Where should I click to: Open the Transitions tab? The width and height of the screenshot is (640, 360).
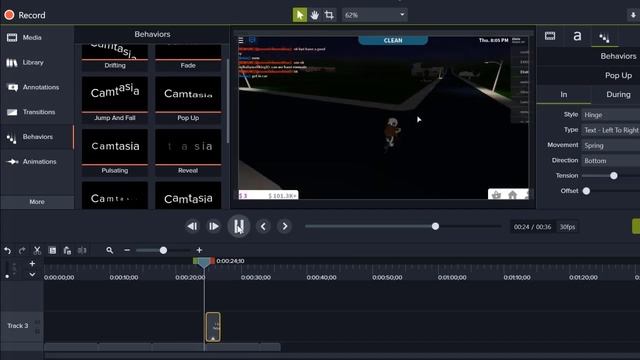tap(37, 112)
